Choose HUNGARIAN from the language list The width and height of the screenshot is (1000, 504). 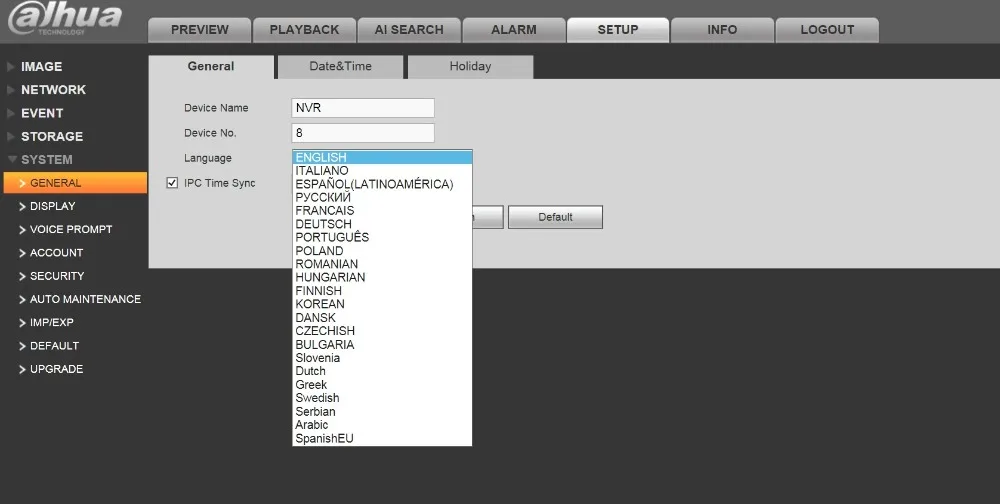coord(382,278)
